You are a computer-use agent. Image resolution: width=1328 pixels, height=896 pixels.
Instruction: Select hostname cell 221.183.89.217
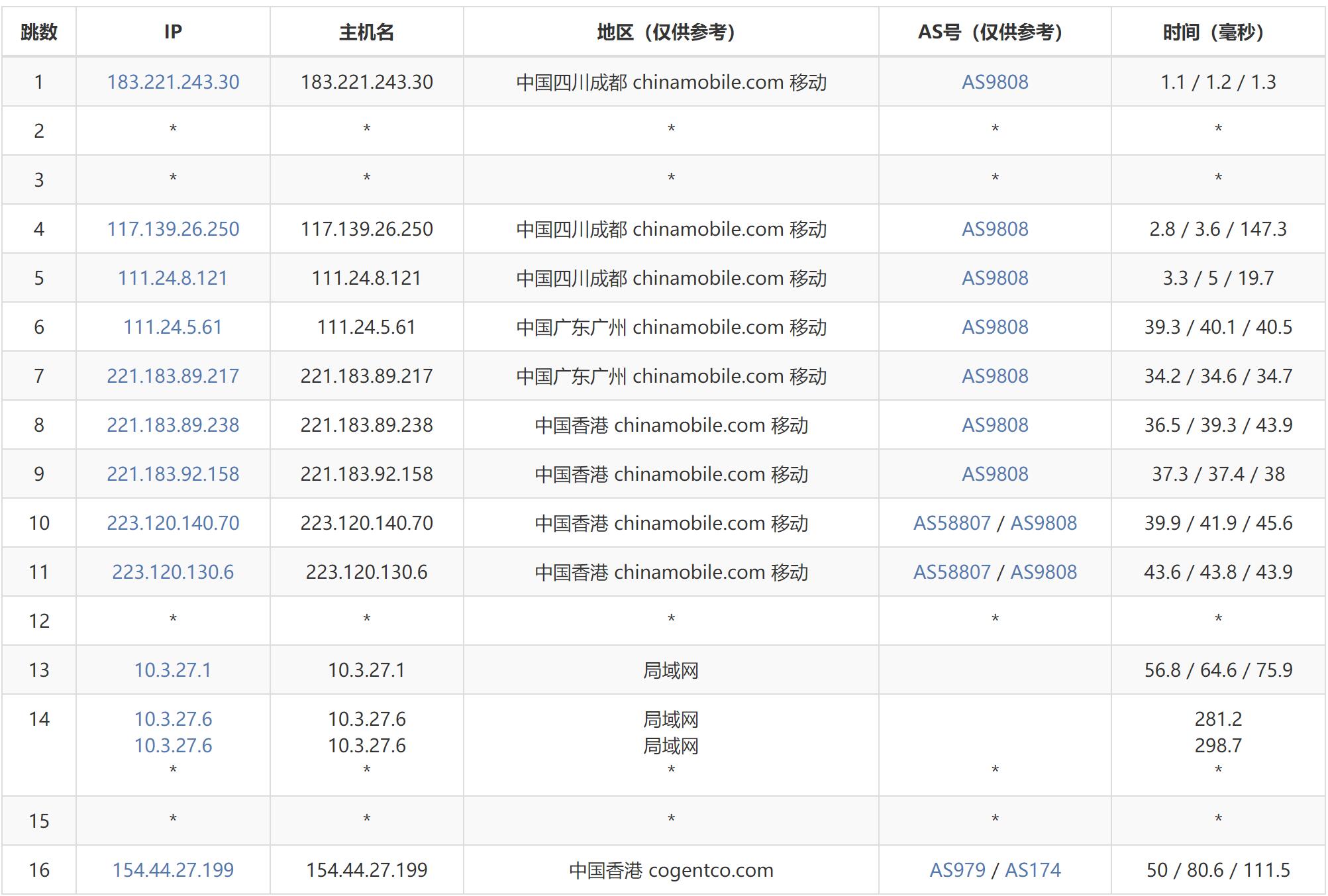click(366, 376)
